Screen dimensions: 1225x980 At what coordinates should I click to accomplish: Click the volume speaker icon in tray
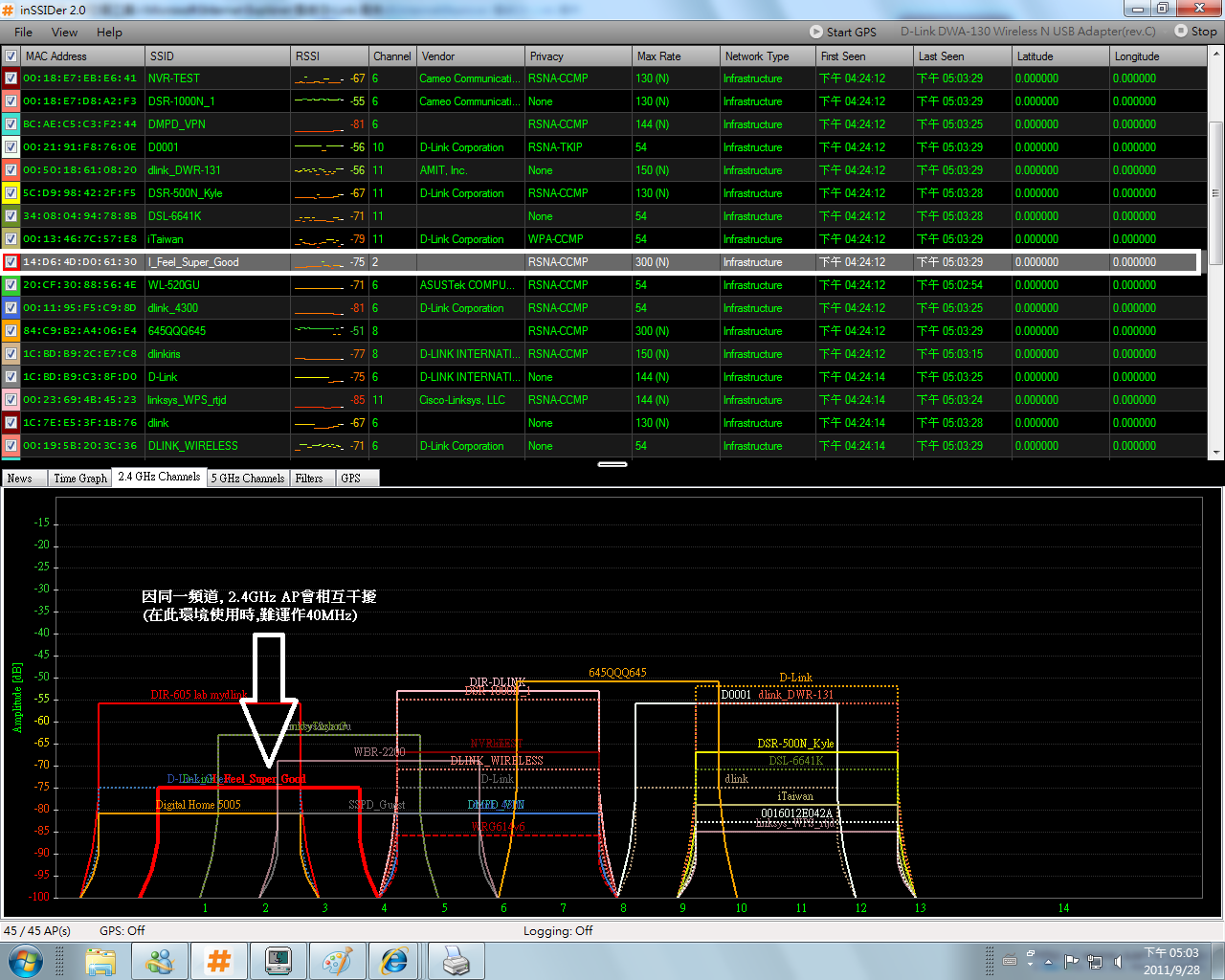[1118, 961]
